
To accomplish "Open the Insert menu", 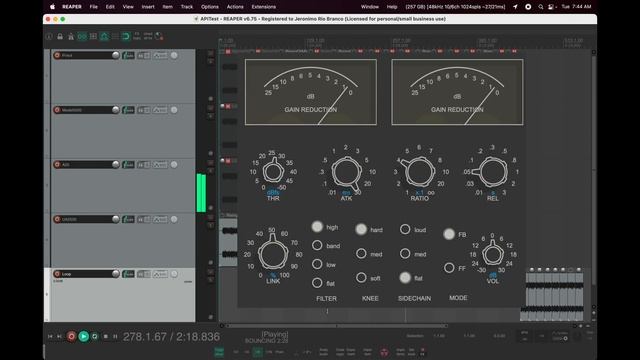I will (148, 7).
